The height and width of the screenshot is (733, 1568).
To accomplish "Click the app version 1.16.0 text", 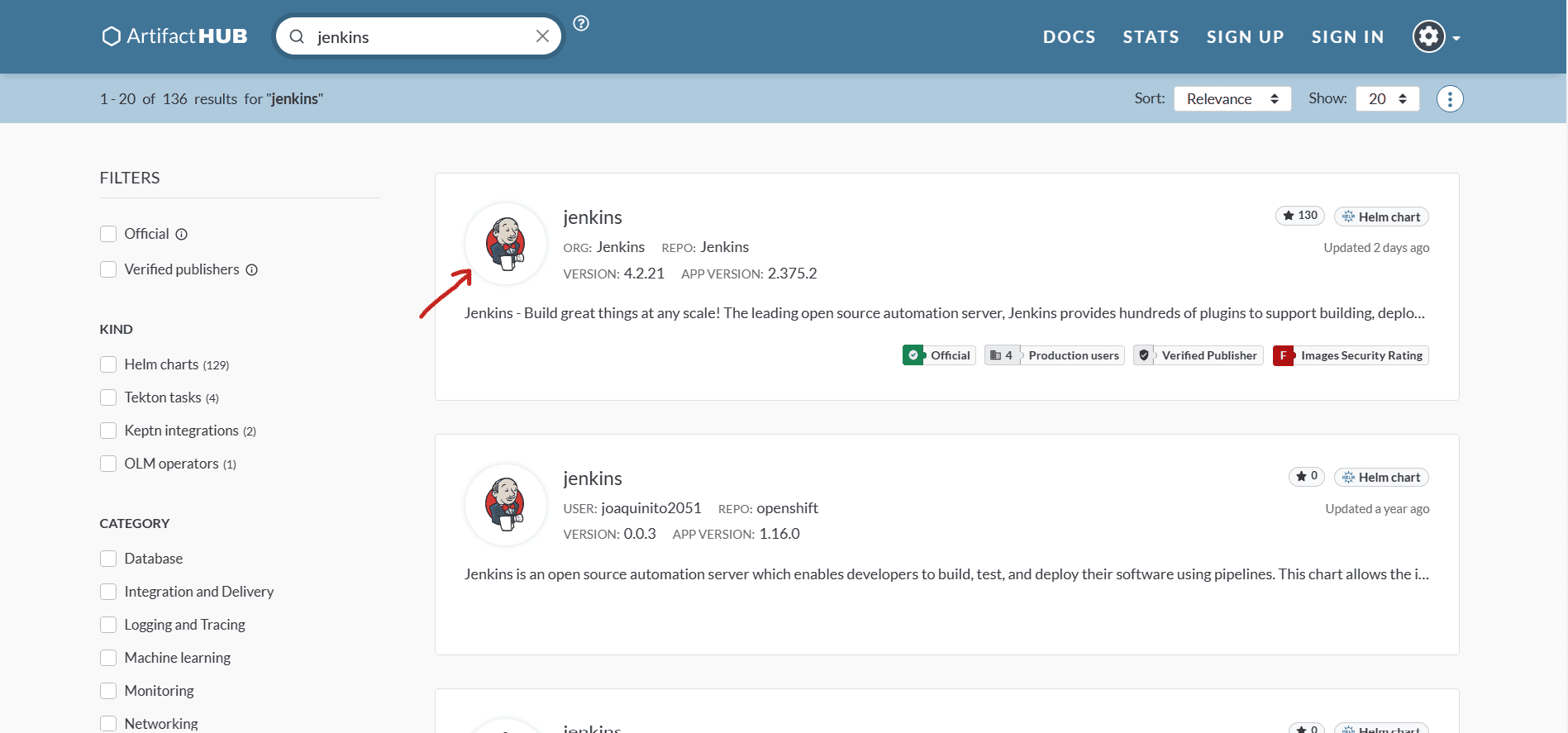I will (x=779, y=534).
